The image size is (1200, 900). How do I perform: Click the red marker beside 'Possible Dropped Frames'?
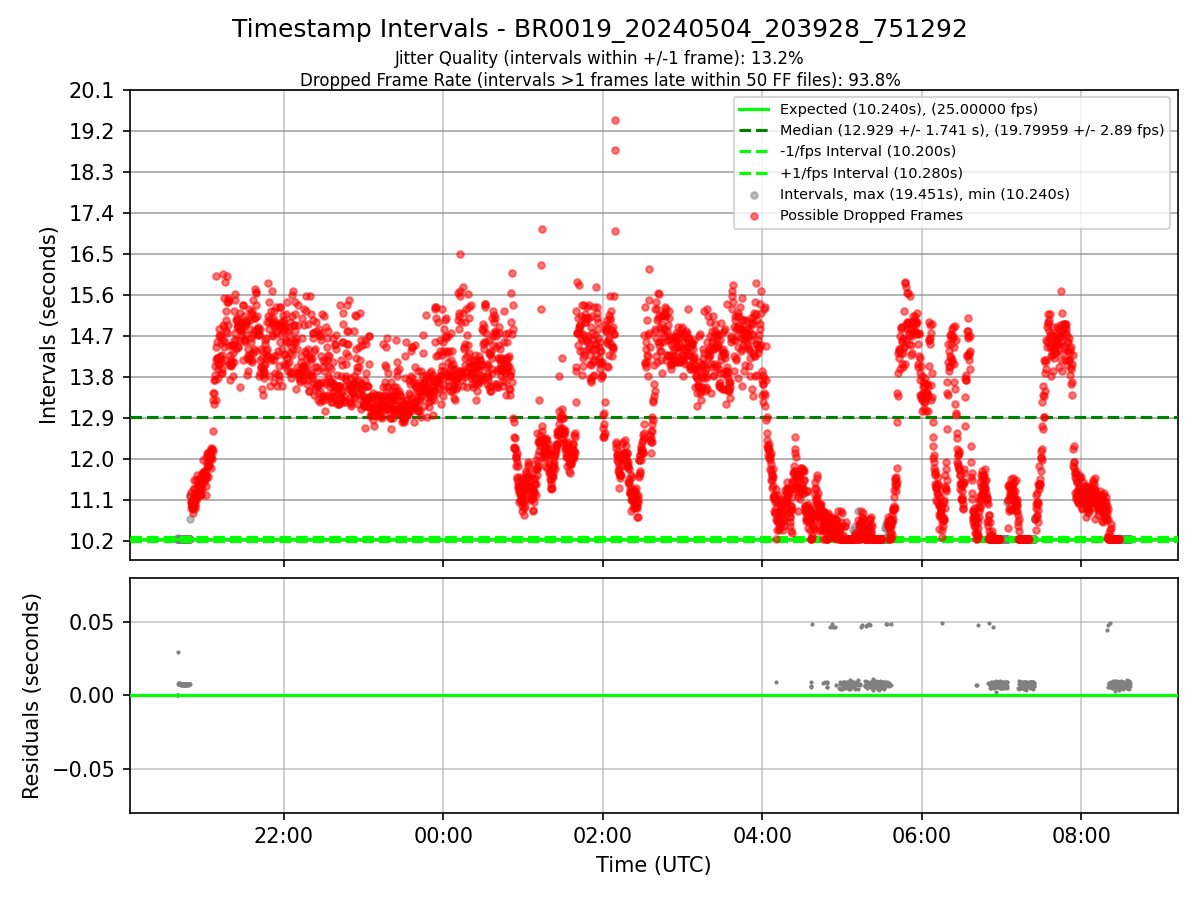755,215
